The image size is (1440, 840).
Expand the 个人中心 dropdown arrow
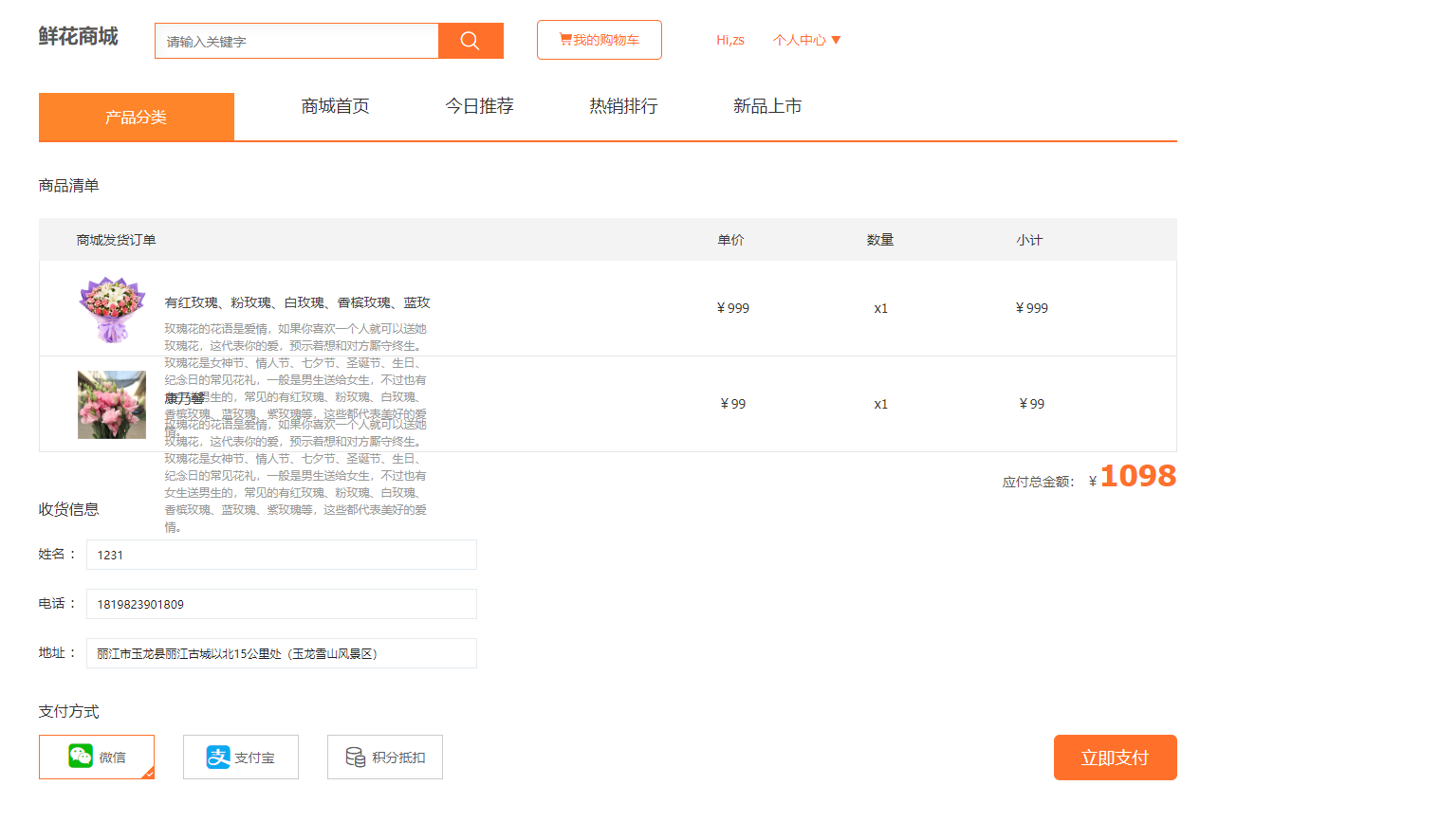pyautogui.click(x=836, y=40)
